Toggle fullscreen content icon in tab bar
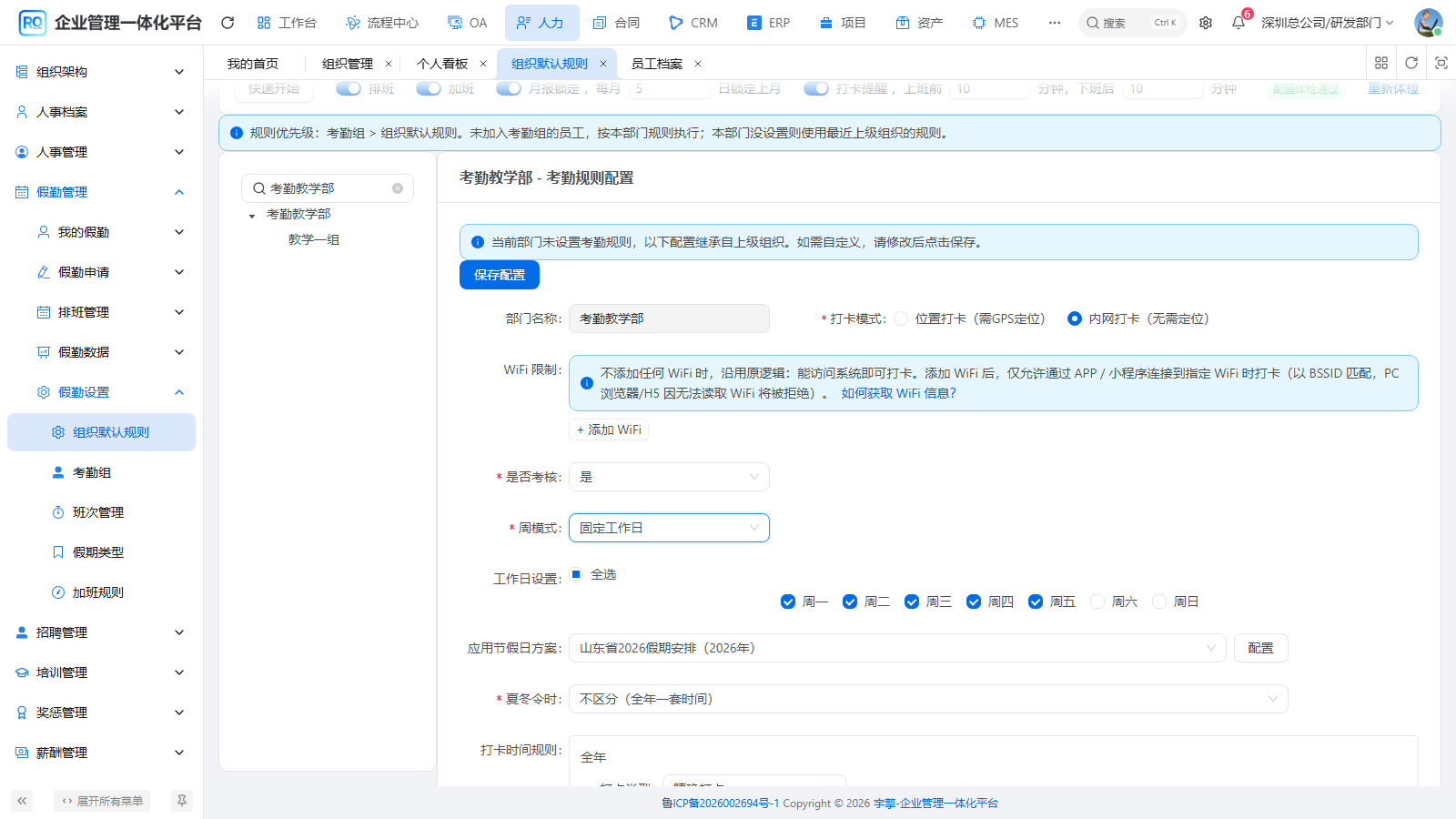The width and height of the screenshot is (1456, 819). point(1441,63)
